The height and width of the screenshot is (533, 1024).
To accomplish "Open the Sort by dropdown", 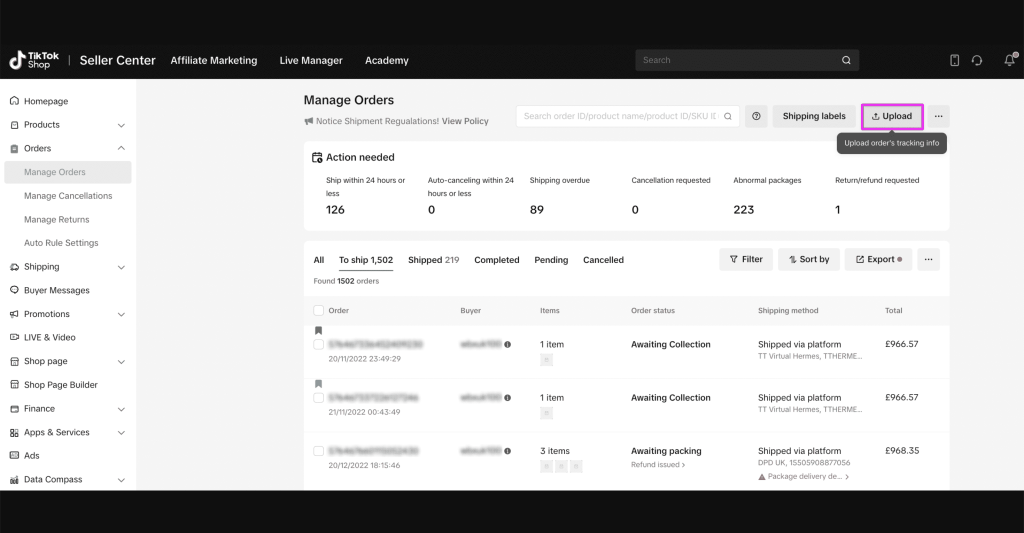I will click(x=808, y=259).
